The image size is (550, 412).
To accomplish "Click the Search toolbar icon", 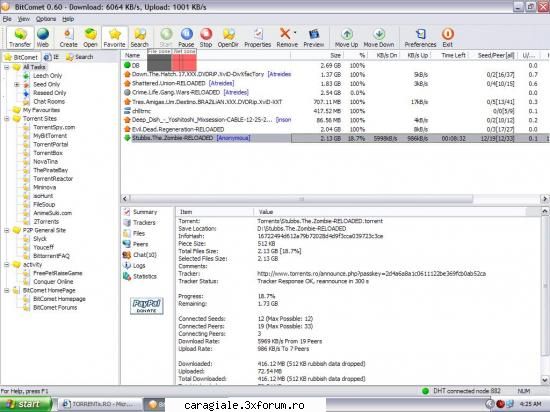I will (140, 37).
